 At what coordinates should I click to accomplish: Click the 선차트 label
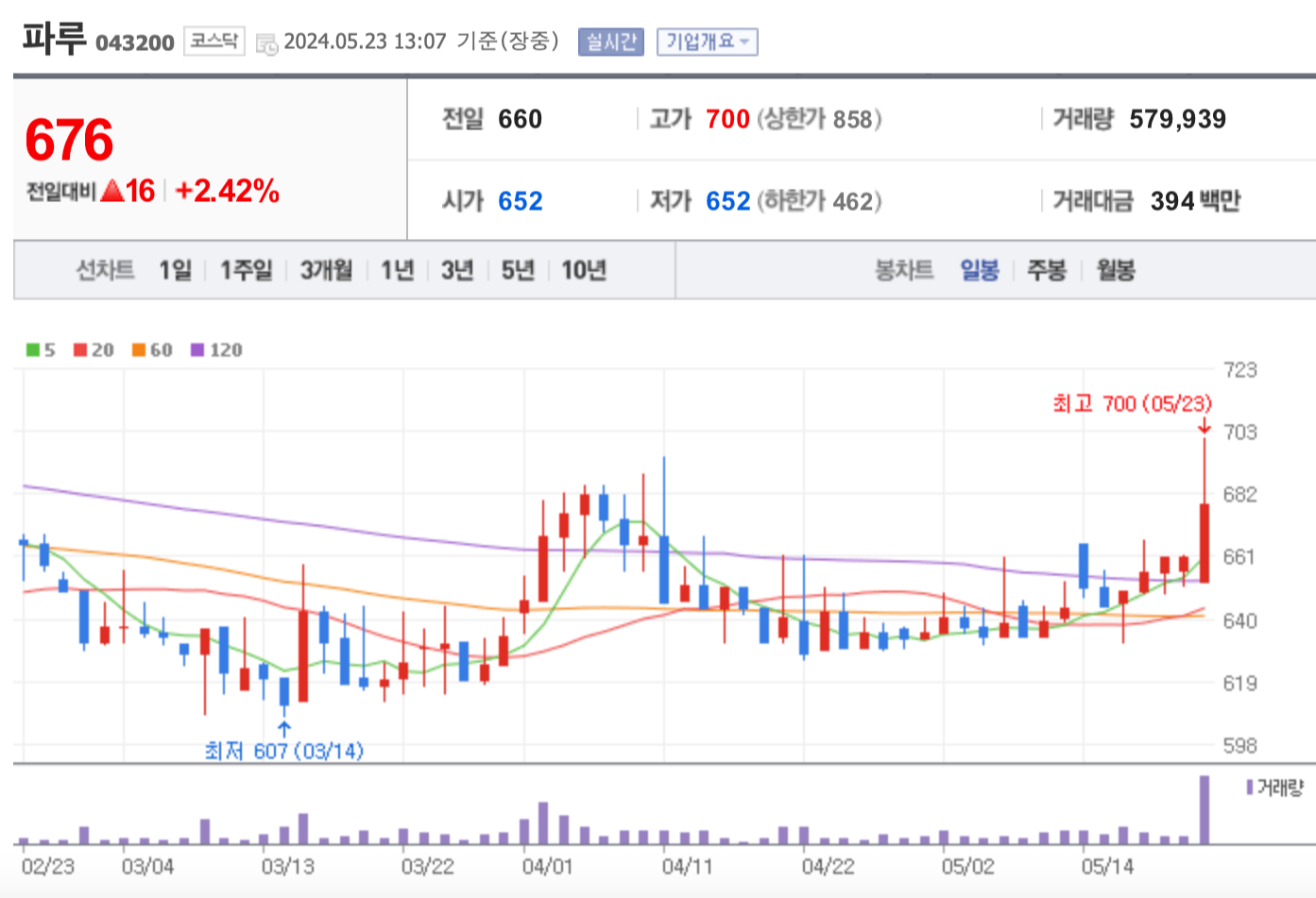click(x=105, y=270)
